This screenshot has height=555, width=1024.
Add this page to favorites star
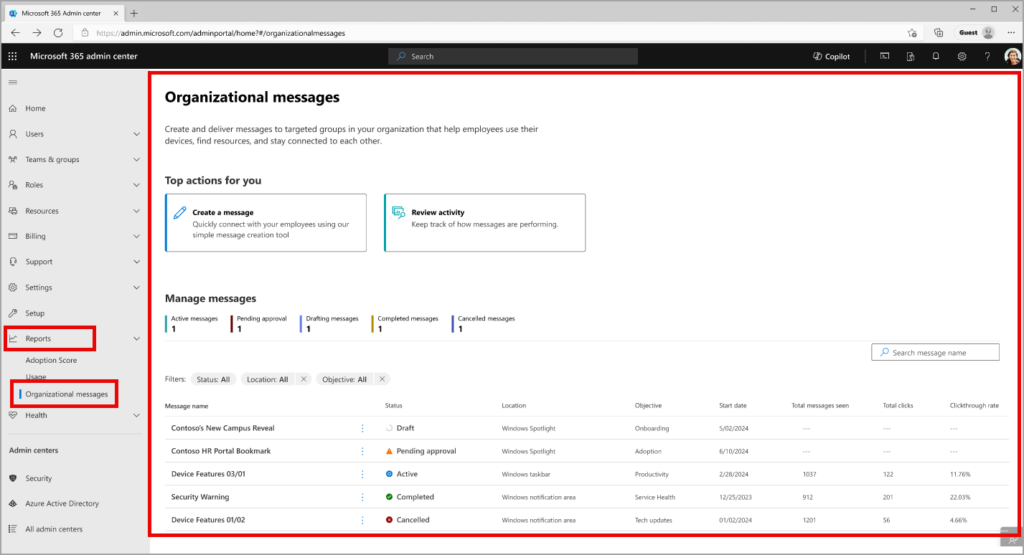coord(912,33)
